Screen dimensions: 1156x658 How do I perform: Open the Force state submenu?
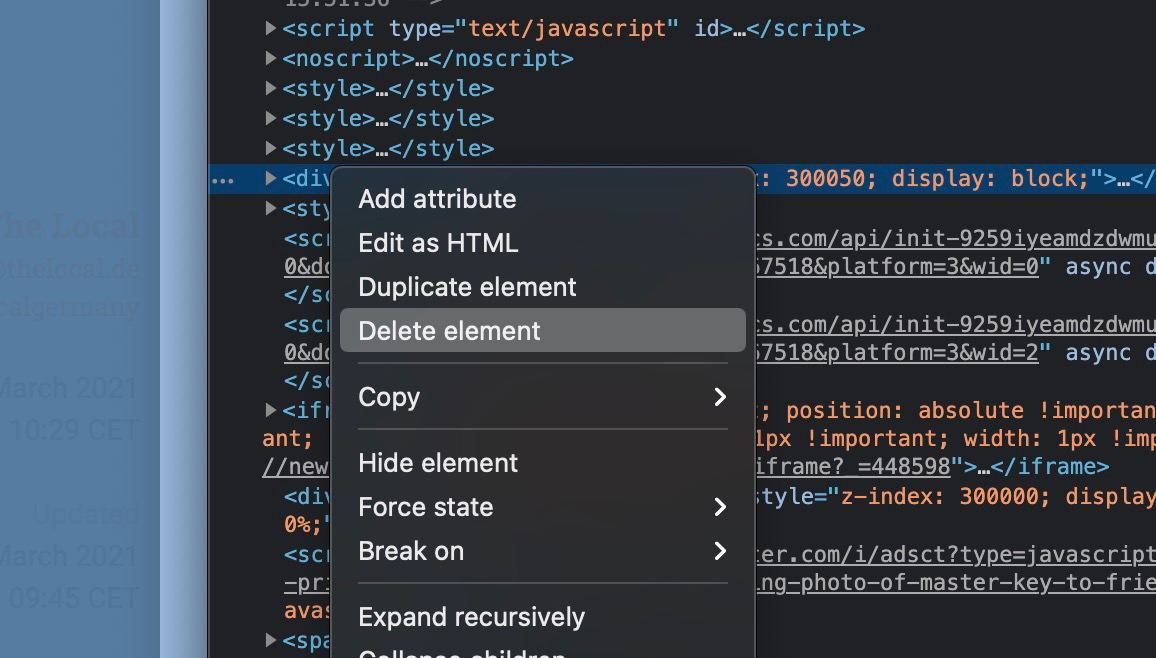tap(543, 507)
